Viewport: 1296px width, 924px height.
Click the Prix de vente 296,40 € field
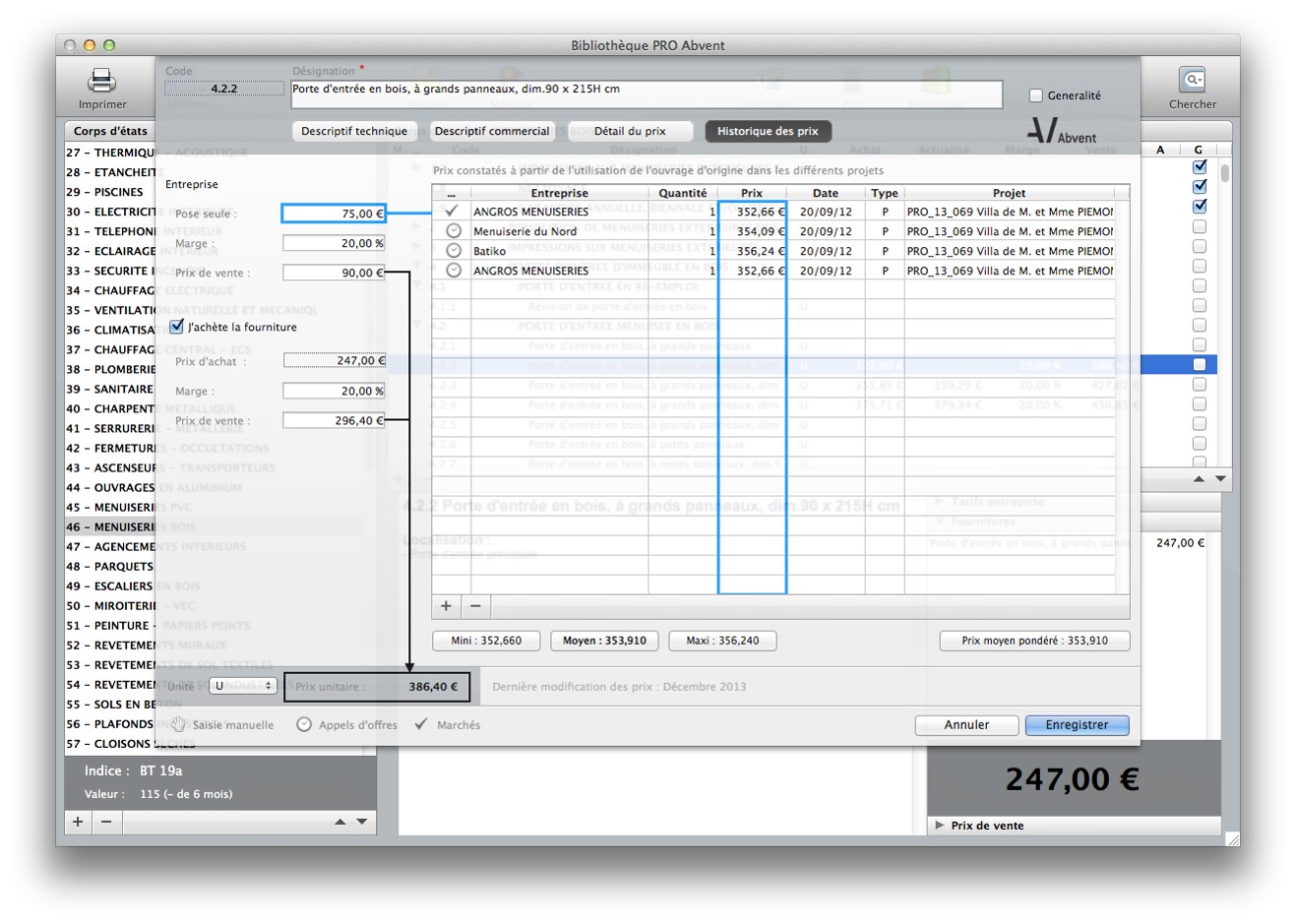[334, 420]
